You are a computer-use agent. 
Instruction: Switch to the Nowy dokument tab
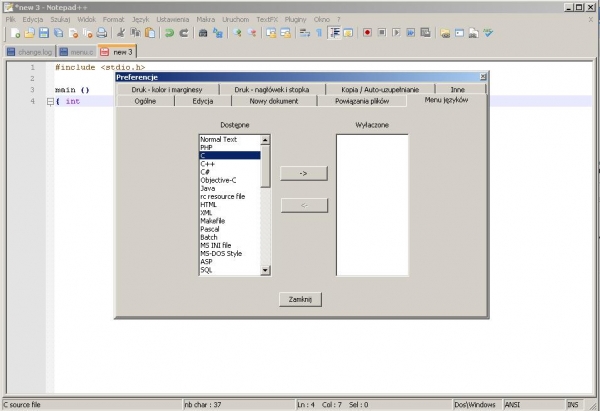[x=273, y=101]
